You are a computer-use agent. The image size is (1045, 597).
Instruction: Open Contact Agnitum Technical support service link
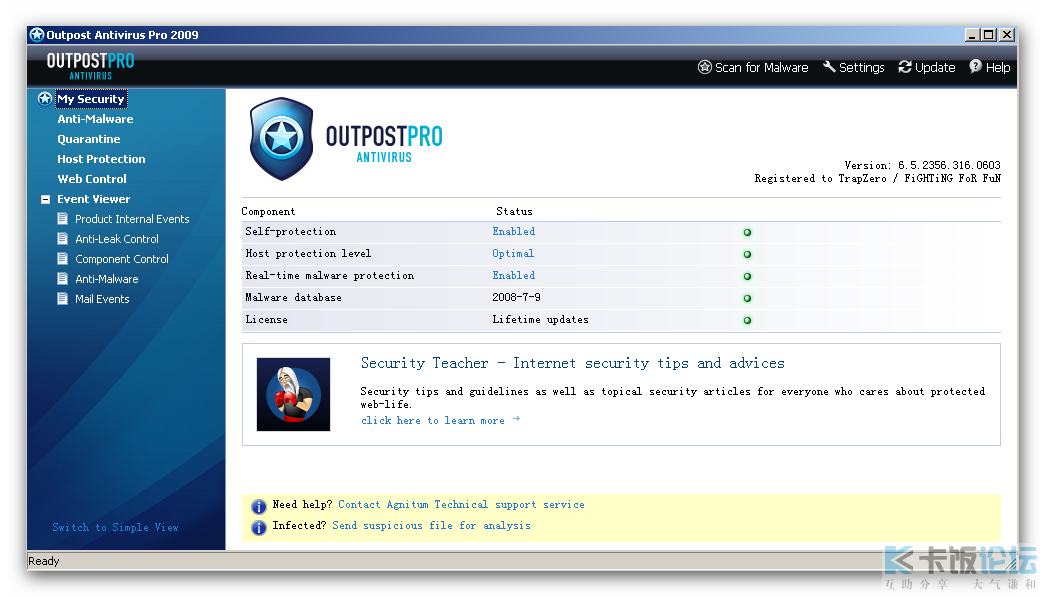tap(461, 505)
